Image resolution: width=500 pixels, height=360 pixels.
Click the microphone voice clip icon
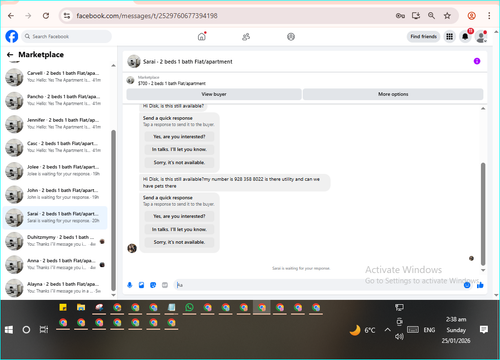click(130, 285)
